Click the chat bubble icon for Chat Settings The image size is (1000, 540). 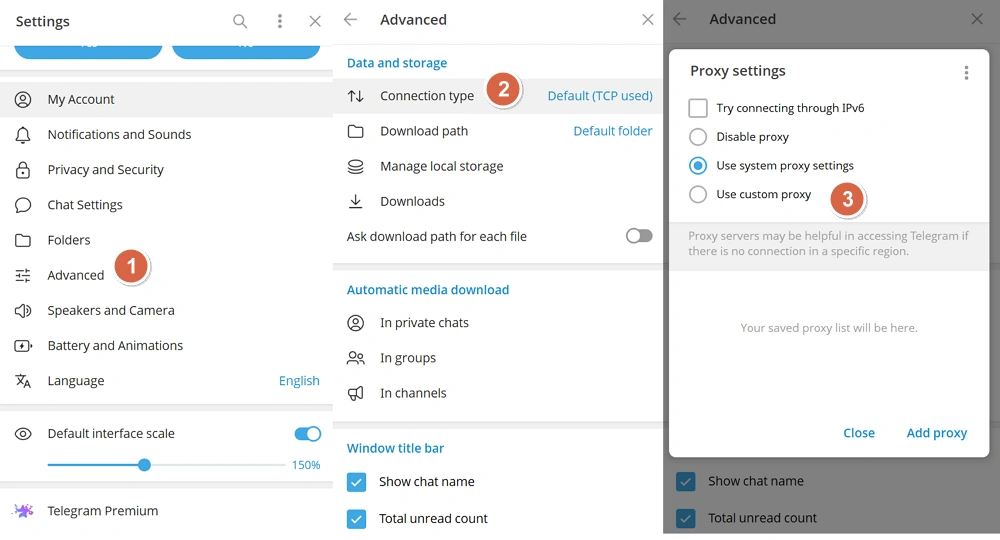tap(23, 205)
